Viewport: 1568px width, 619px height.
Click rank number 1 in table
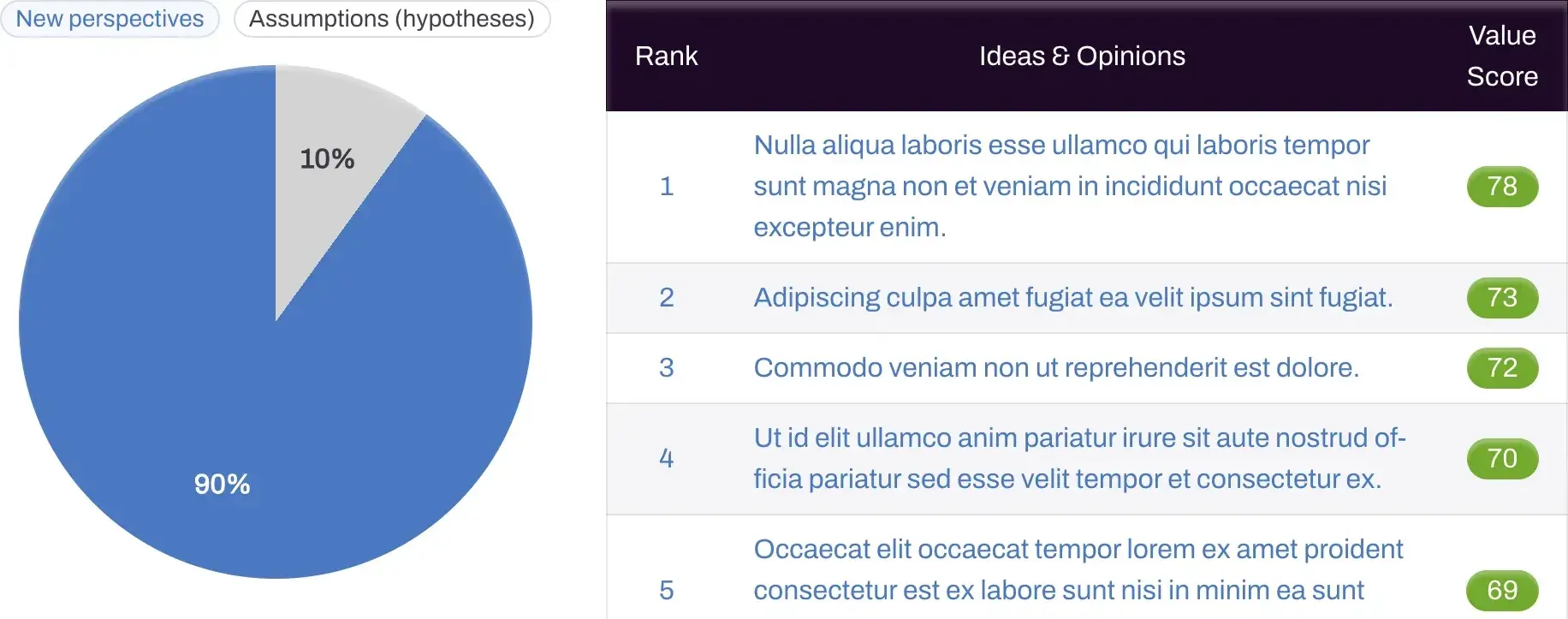(x=667, y=187)
